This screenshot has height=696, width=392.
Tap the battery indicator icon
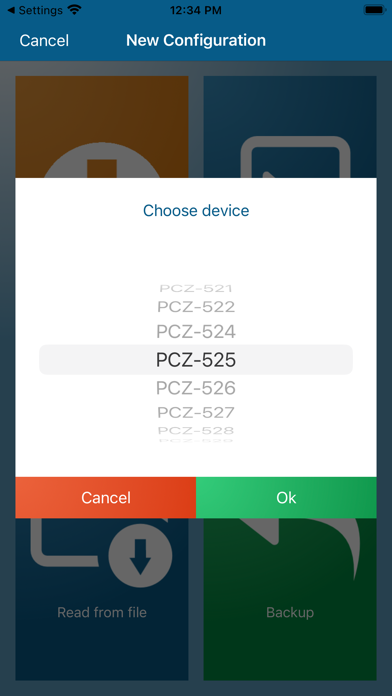point(375,10)
